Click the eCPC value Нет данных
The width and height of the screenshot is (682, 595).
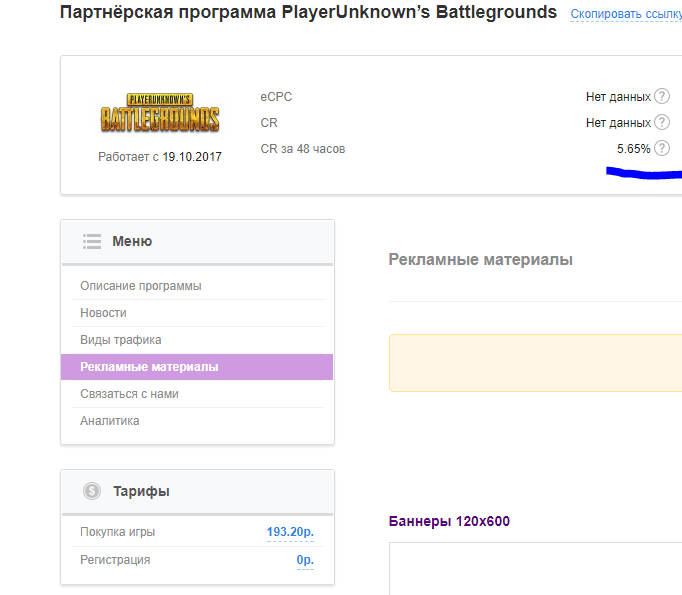coord(618,97)
